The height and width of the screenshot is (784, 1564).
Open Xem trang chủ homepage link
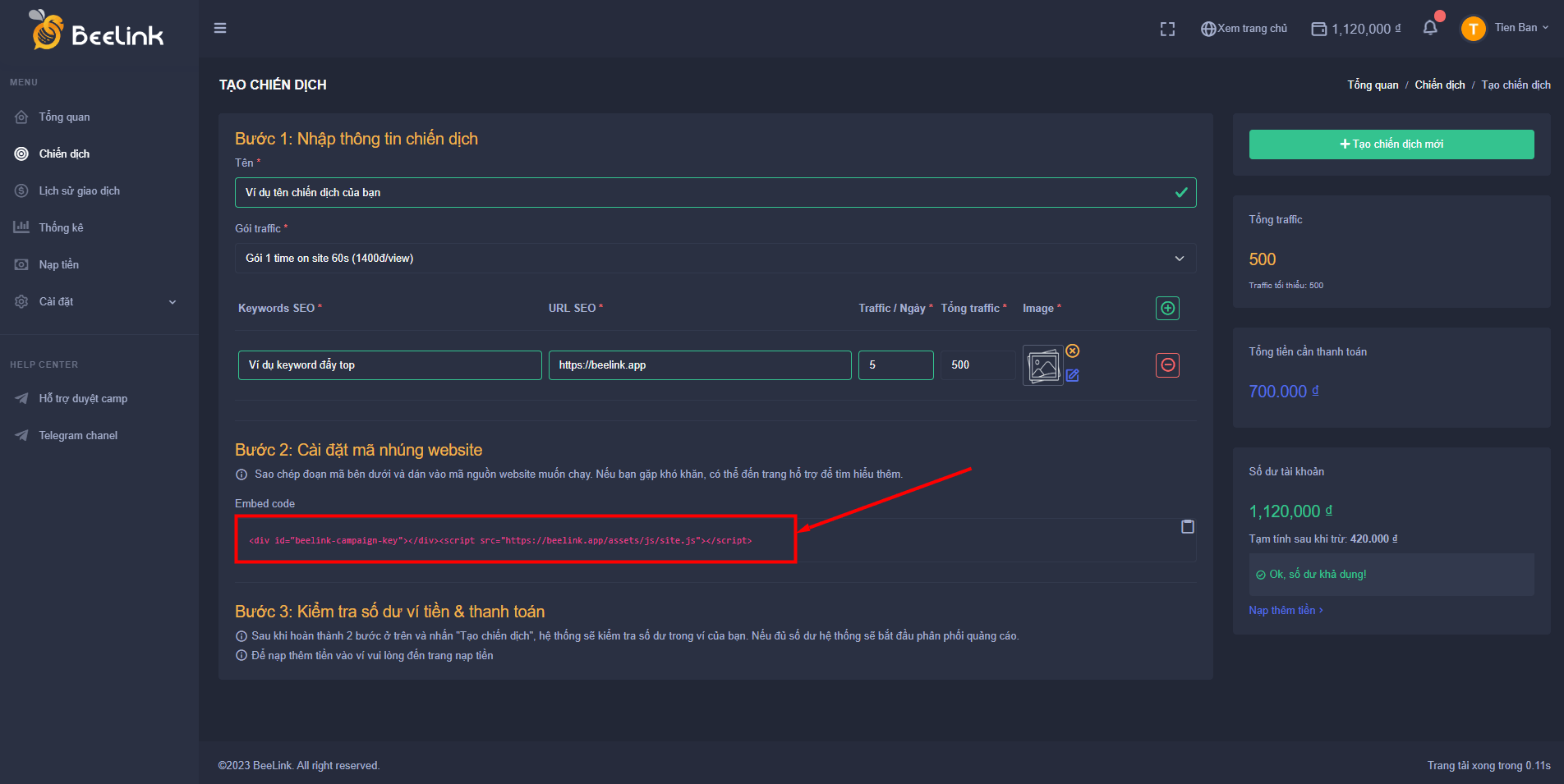[x=1244, y=29]
